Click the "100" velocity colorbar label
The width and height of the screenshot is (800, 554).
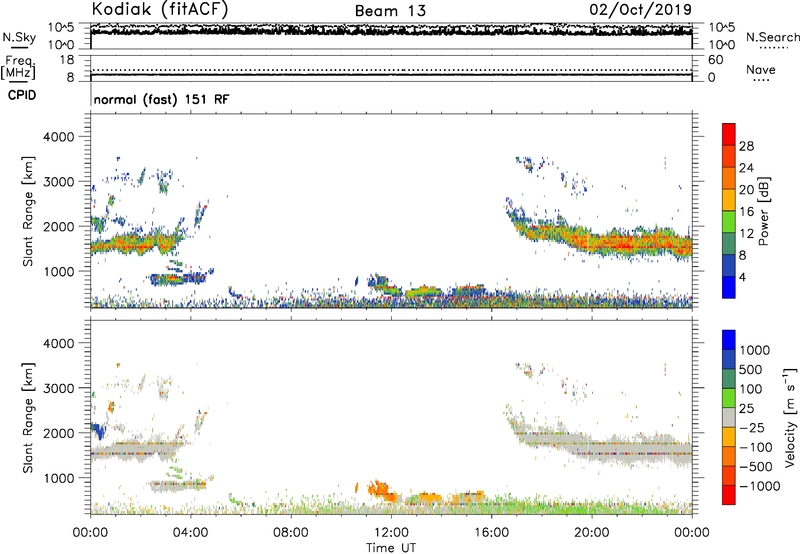click(x=752, y=389)
